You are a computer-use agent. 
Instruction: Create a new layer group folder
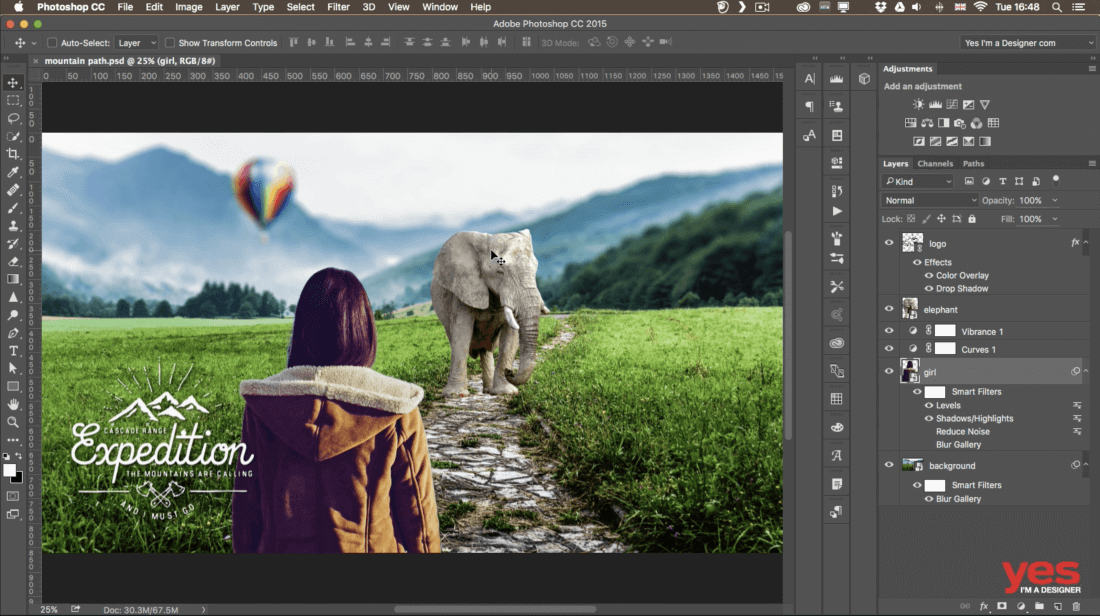(x=1039, y=606)
